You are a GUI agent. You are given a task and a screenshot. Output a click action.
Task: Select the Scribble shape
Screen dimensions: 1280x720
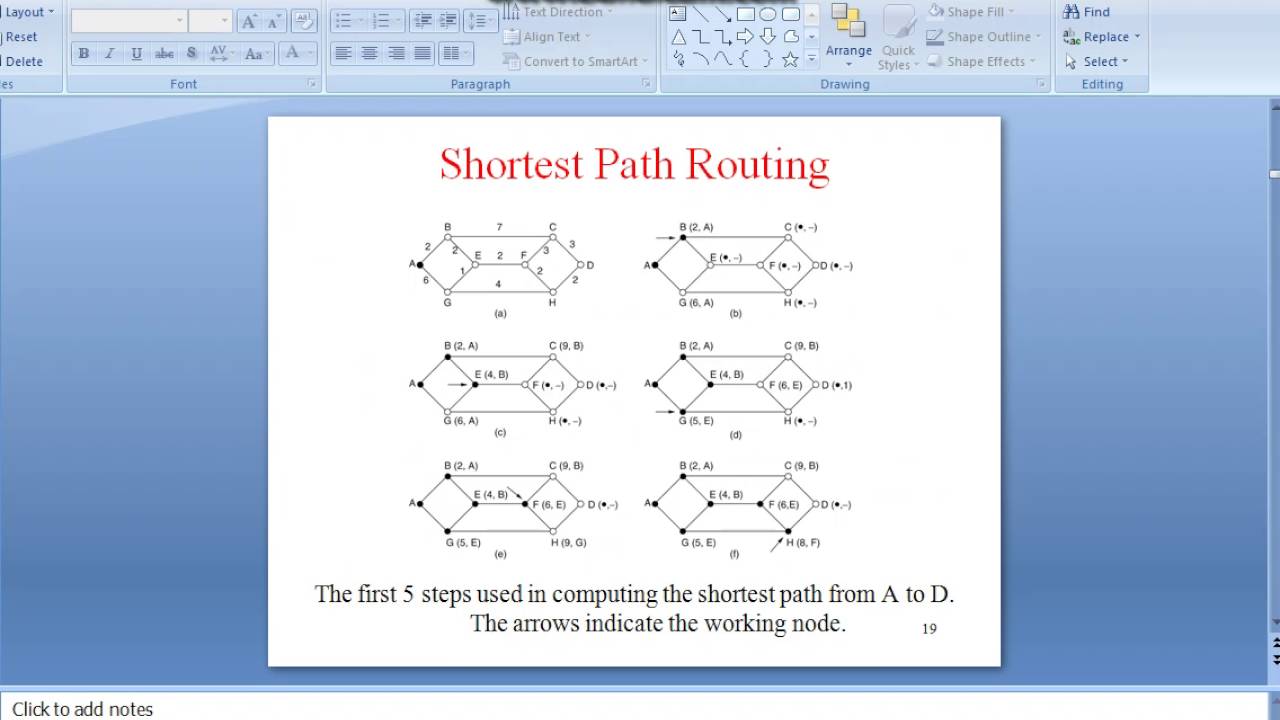pos(679,59)
